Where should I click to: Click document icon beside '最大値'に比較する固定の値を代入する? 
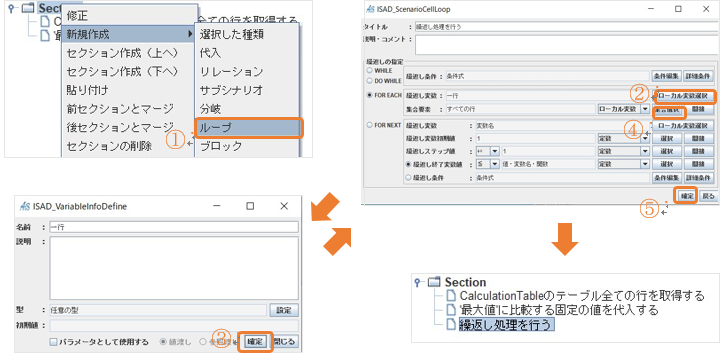pos(451,310)
